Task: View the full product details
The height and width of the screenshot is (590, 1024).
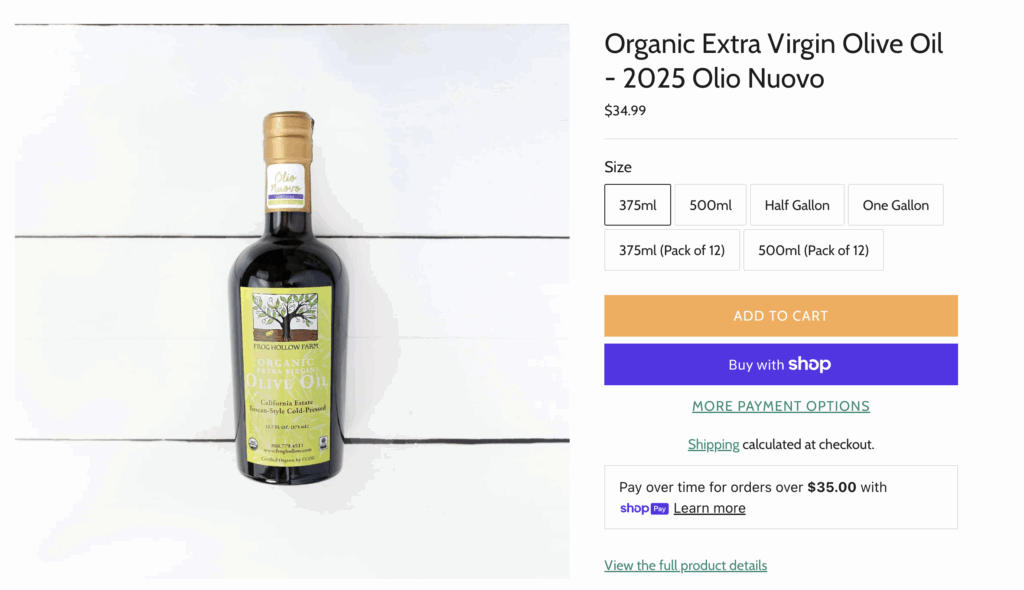Action: pos(685,566)
